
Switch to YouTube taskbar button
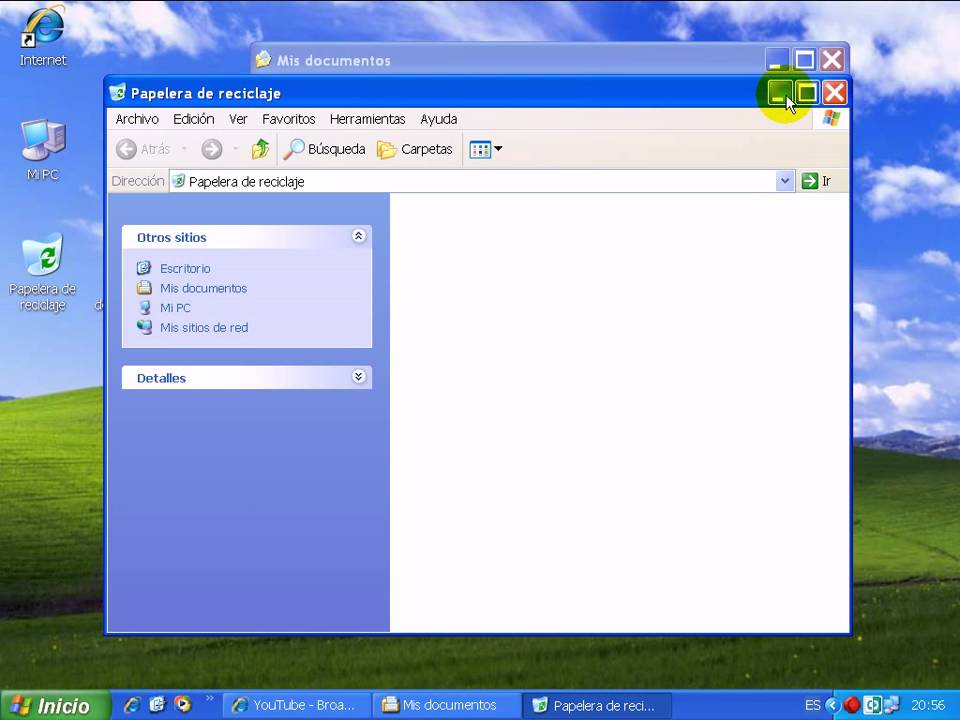pos(296,705)
